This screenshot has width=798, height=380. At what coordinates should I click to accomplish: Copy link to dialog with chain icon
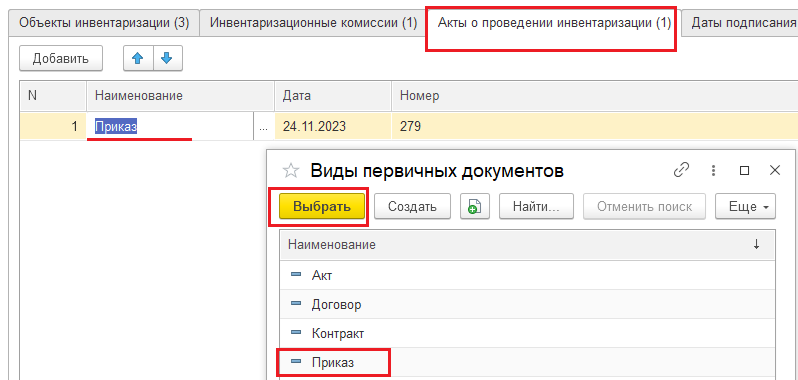coord(681,170)
